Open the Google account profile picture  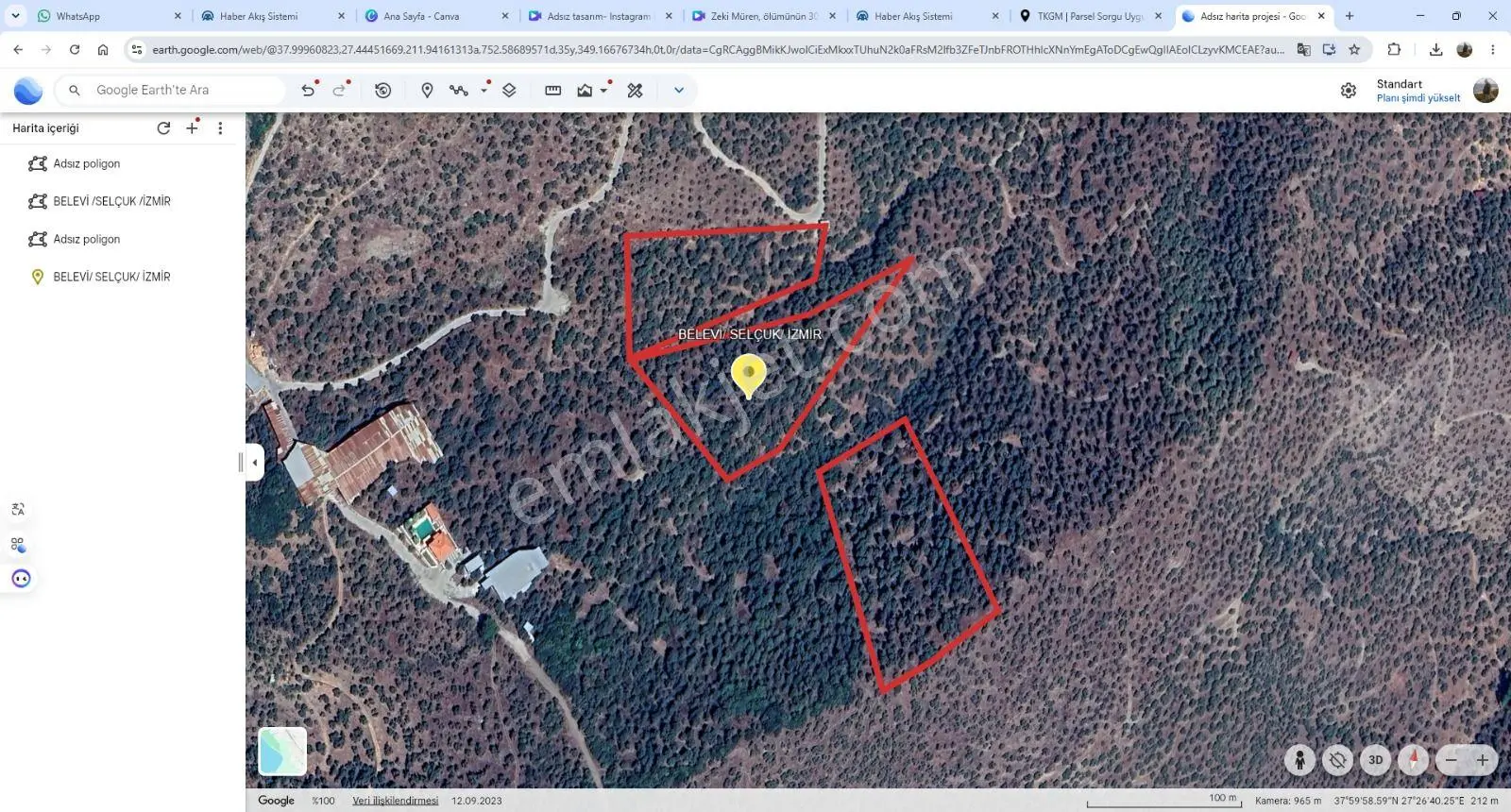[1486, 91]
